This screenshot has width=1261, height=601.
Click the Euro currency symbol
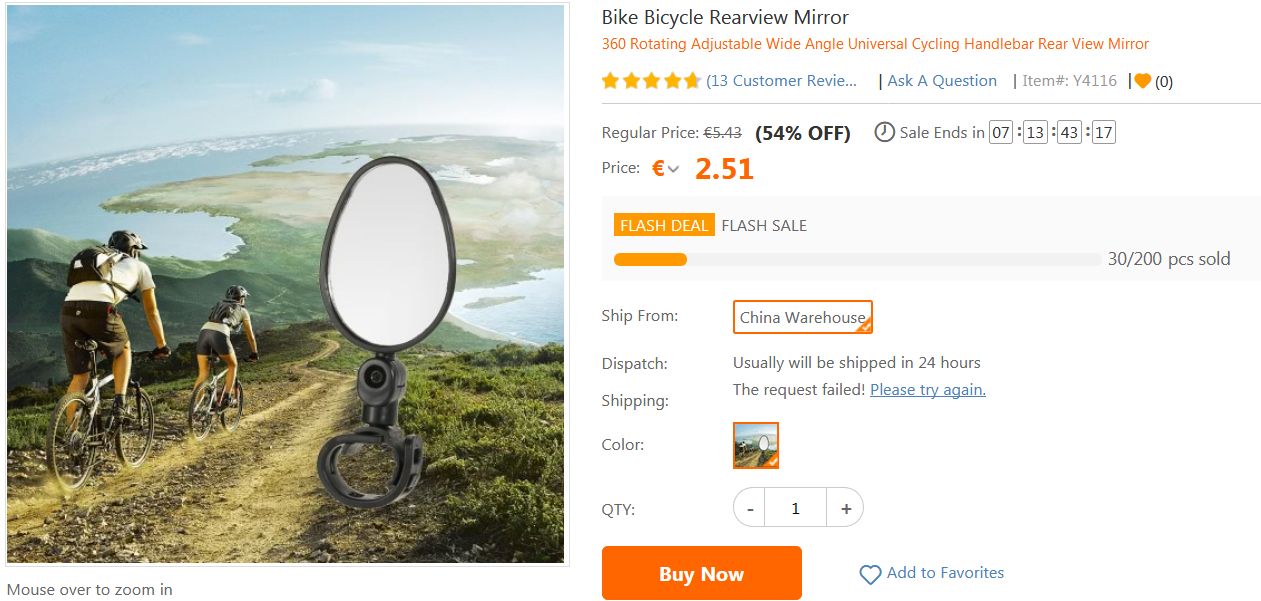(x=658, y=169)
